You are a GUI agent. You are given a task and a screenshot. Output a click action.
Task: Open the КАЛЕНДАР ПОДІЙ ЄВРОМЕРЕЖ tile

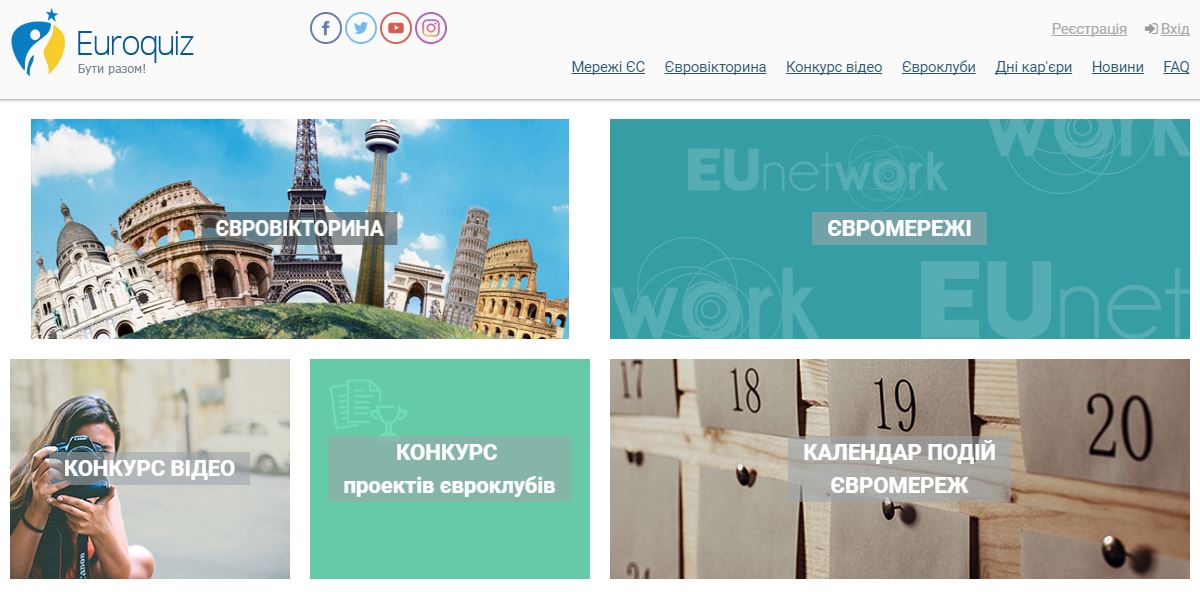pyautogui.click(x=899, y=469)
